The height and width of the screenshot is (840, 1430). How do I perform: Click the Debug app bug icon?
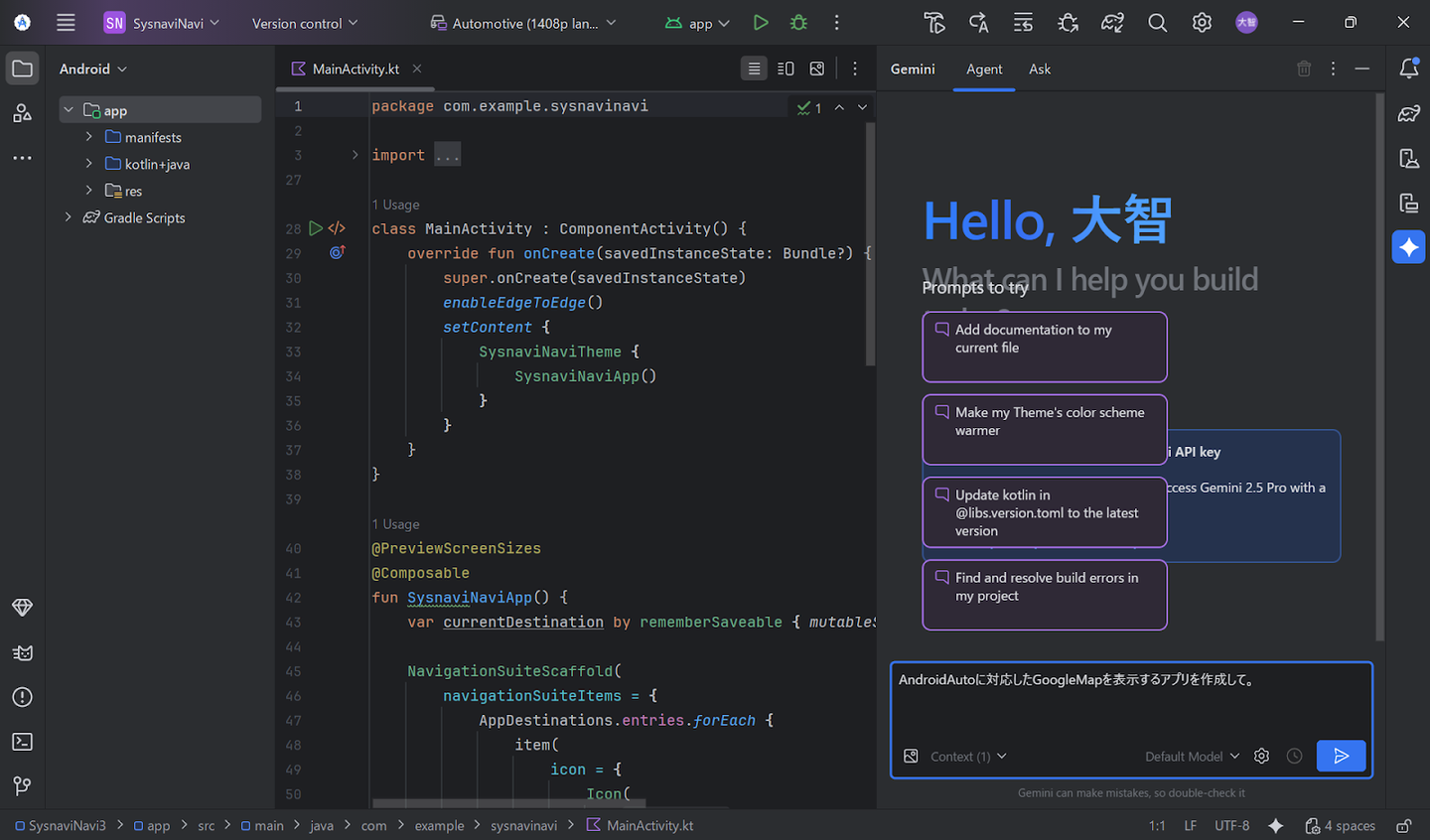click(798, 23)
